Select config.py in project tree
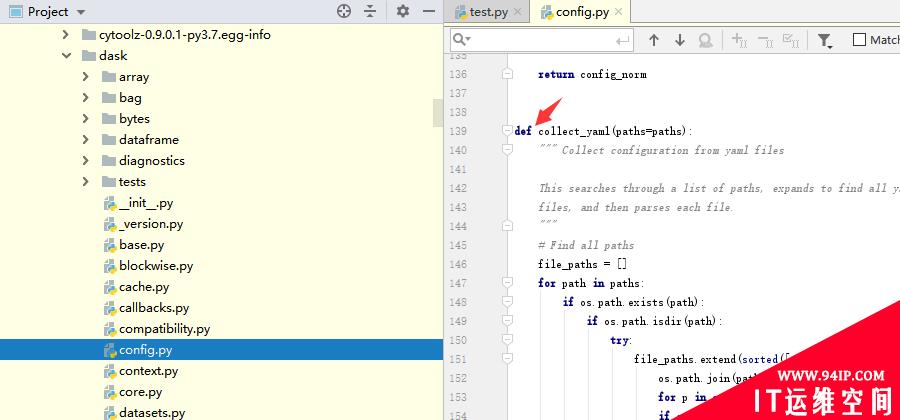Screen dimensions: 900x420 222,350
